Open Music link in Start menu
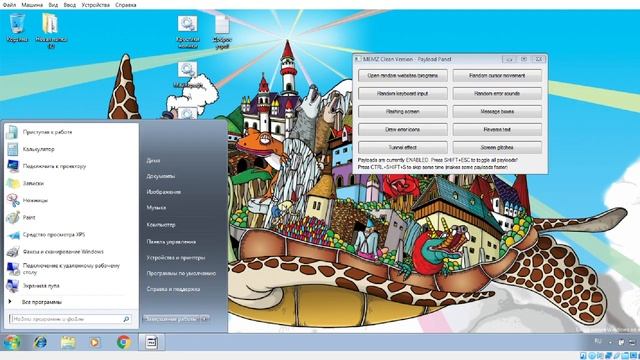640x360 pixels. [x=156, y=207]
